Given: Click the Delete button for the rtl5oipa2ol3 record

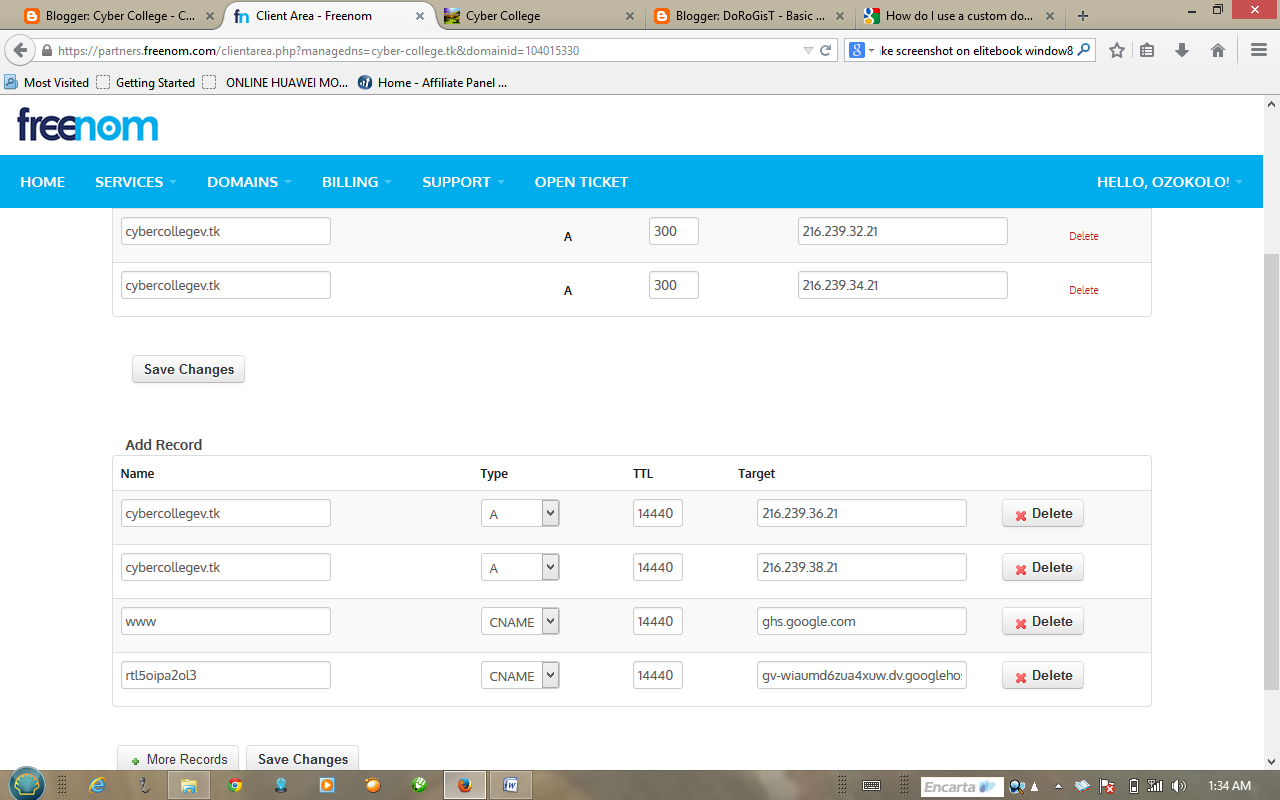Looking at the screenshot, I should [1043, 675].
